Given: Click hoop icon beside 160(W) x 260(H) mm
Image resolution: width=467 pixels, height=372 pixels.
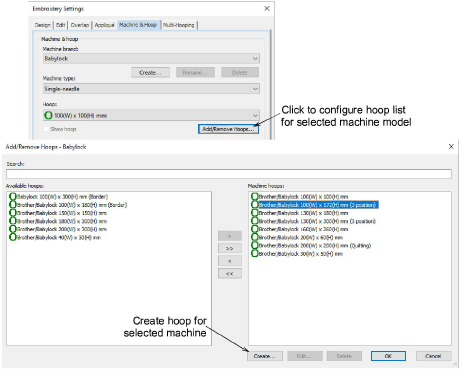Looking at the screenshot, I should [x=255, y=229].
